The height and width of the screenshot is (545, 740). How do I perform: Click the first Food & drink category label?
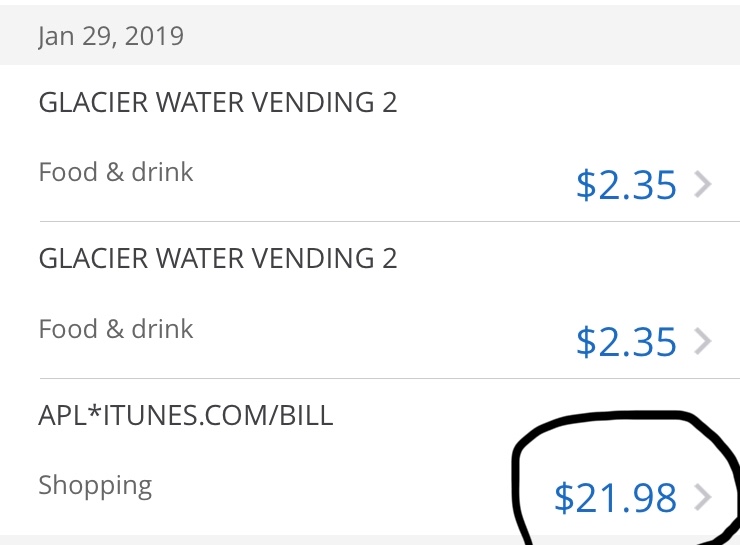[x=116, y=172]
